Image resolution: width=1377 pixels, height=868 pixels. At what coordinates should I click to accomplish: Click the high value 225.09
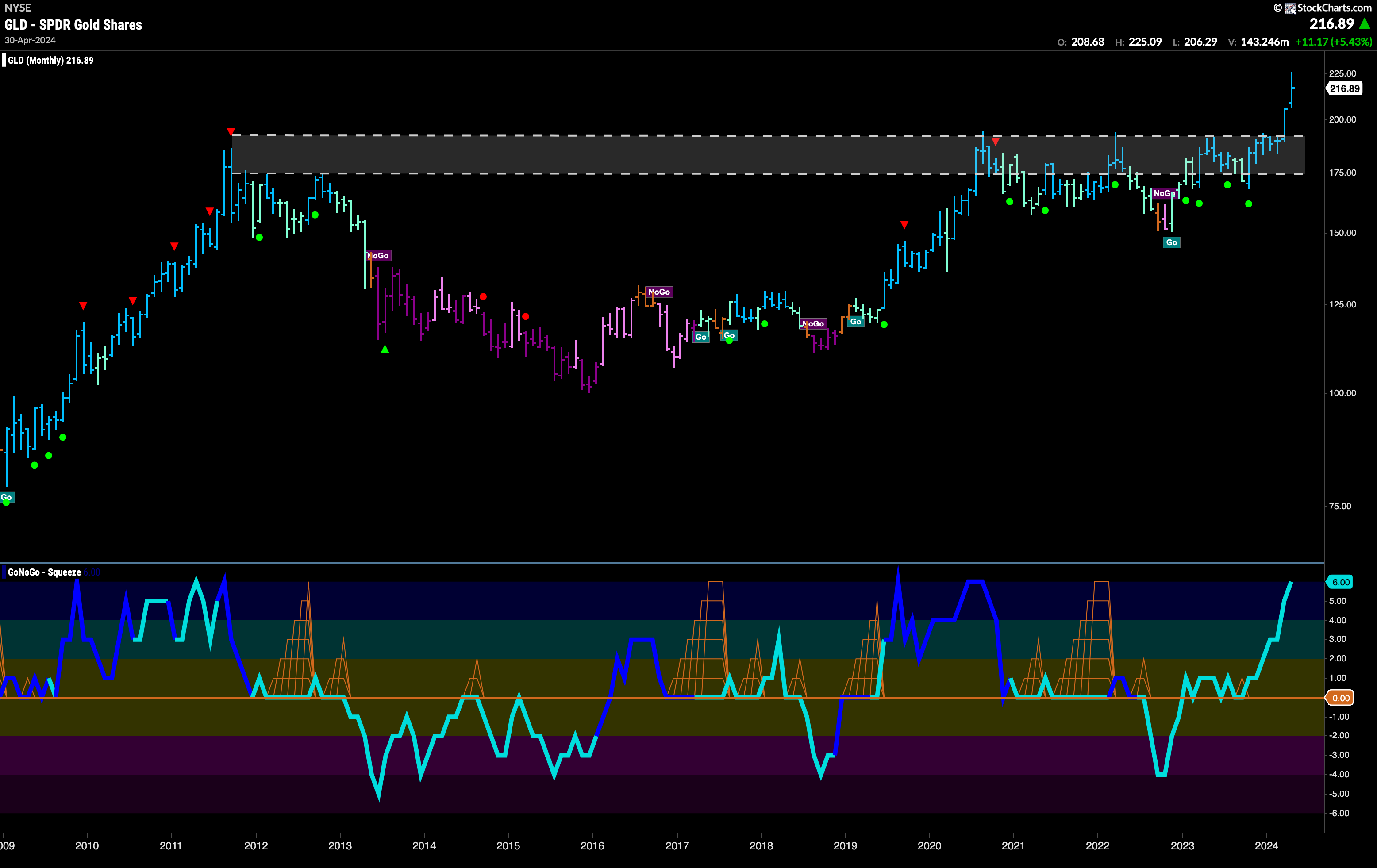pyautogui.click(x=1145, y=42)
